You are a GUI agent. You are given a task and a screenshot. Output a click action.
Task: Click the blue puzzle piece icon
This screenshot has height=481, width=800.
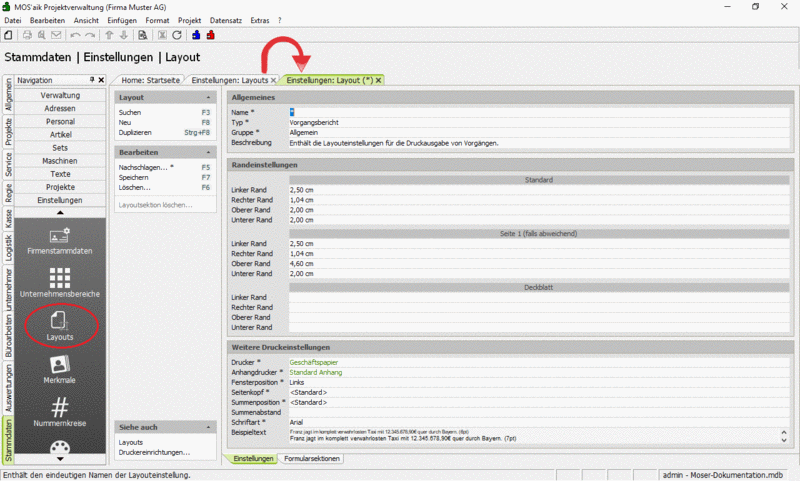[x=196, y=35]
